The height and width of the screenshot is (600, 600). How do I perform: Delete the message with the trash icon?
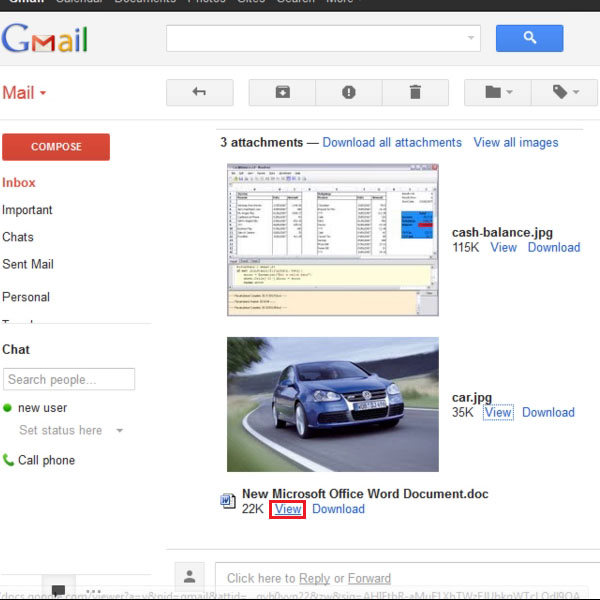[415, 92]
